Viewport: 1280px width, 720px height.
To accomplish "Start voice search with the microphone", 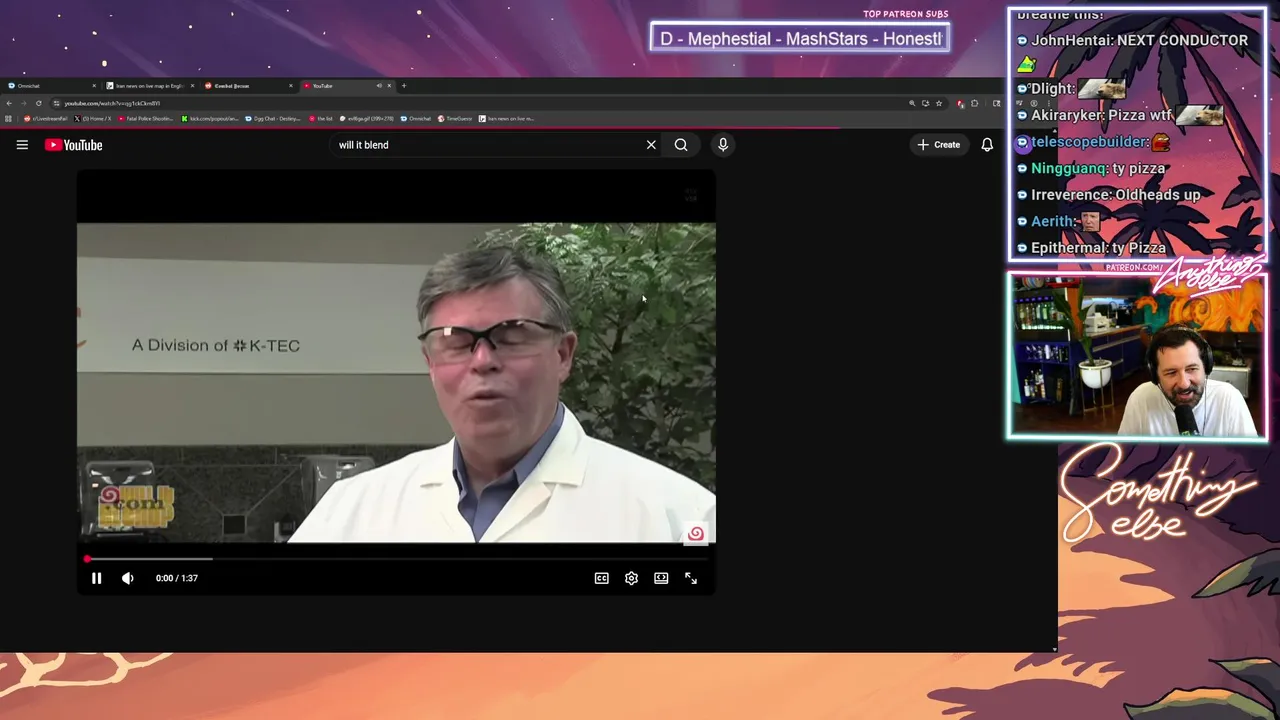I will 723,145.
